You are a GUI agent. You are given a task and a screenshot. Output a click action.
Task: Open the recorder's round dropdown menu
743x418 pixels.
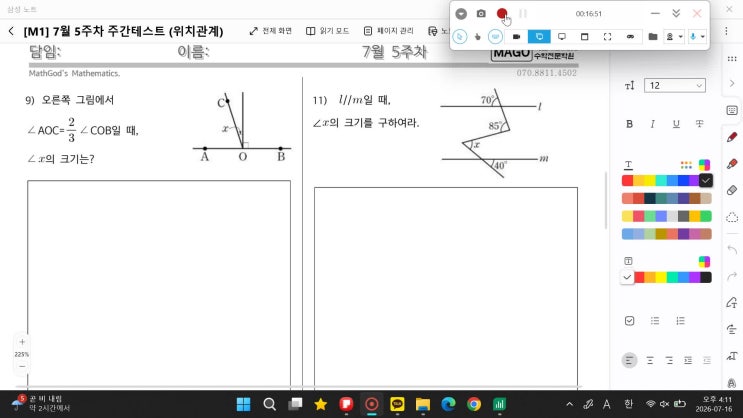pyautogui.click(x=461, y=14)
